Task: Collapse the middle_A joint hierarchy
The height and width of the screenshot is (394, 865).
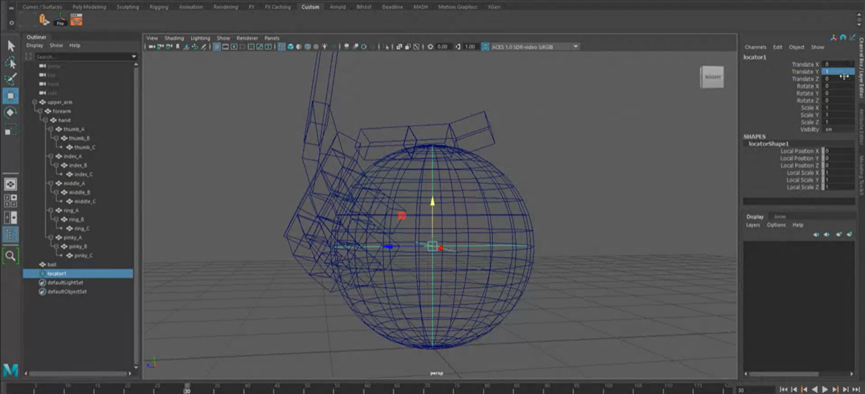Action: 50,183
